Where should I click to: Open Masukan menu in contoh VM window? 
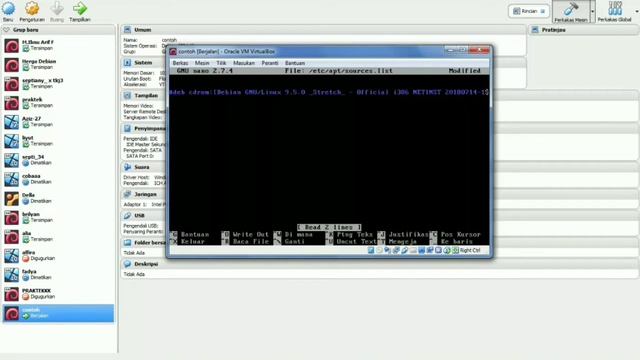pyautogui.click(x=244, y=63)
